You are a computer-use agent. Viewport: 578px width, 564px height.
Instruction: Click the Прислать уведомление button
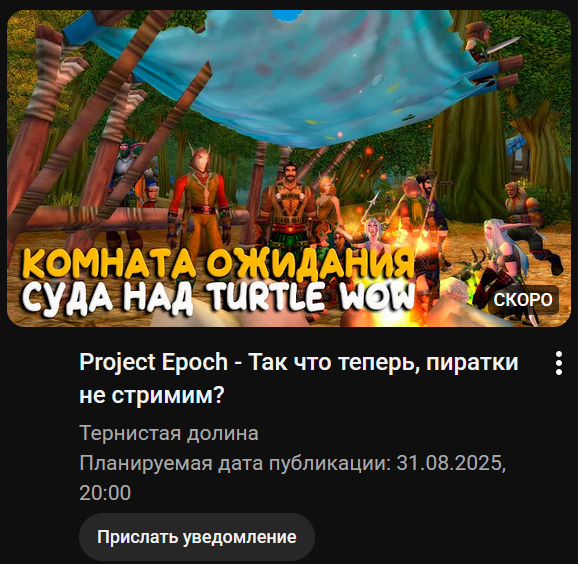197,537
